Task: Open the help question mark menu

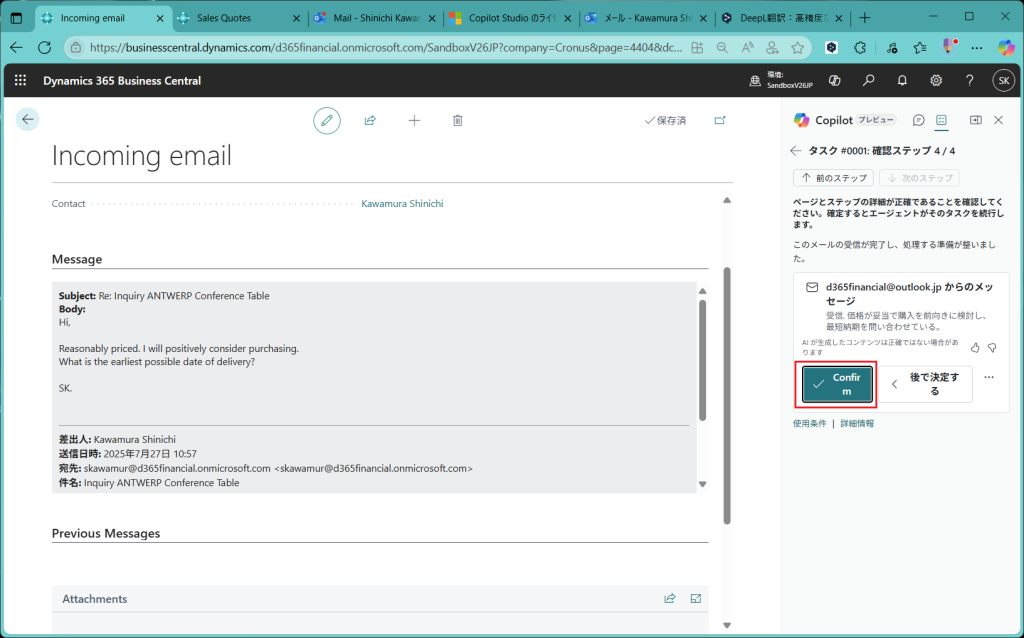Action: coord(970,80)
